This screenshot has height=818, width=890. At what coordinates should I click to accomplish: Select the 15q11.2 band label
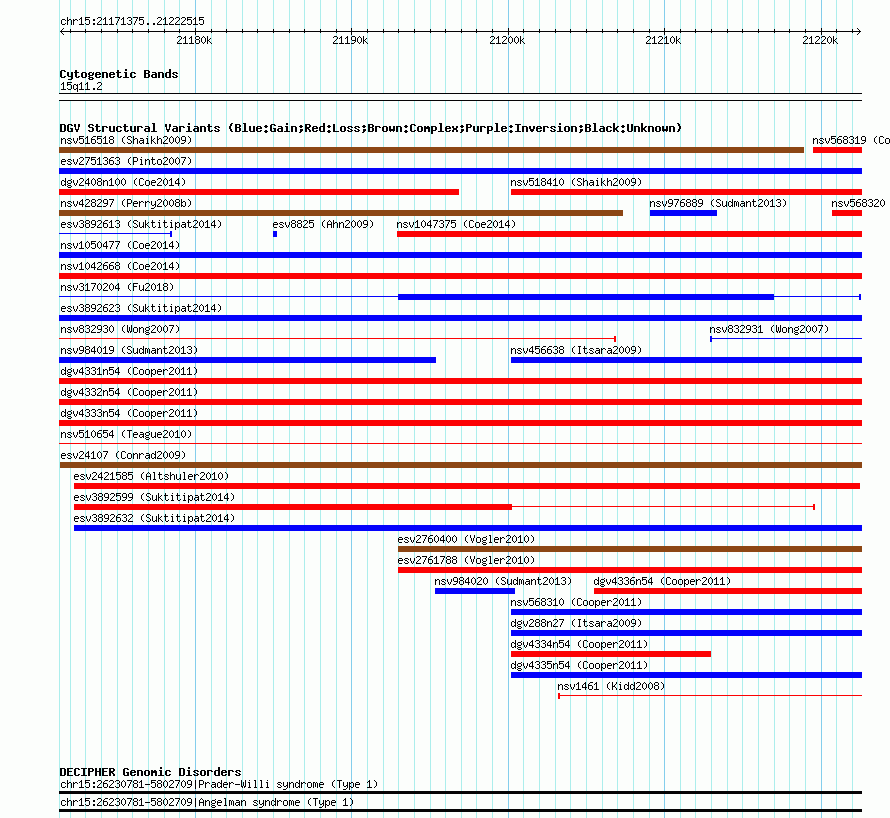tap(81, 86)
